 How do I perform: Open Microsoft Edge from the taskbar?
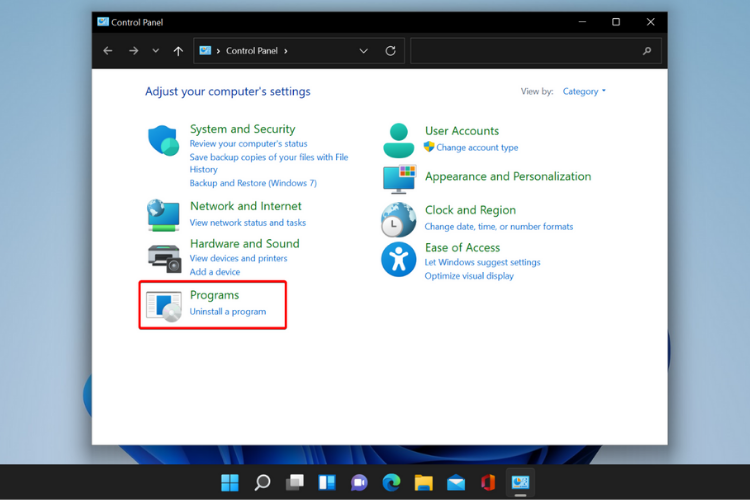[x=391, y=483]
